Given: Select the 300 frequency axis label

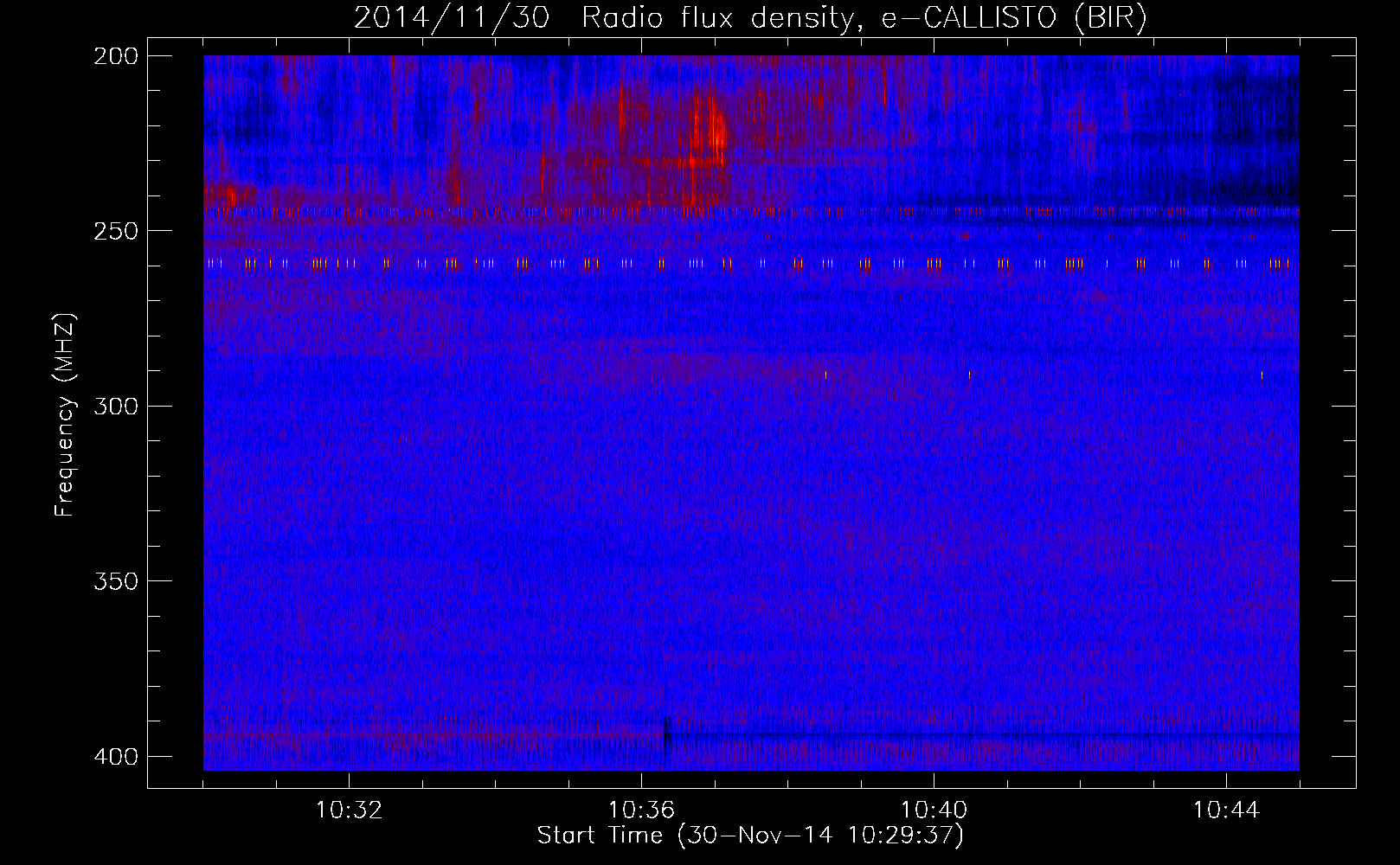Looking at the screenshot, I should coord(115,407).
